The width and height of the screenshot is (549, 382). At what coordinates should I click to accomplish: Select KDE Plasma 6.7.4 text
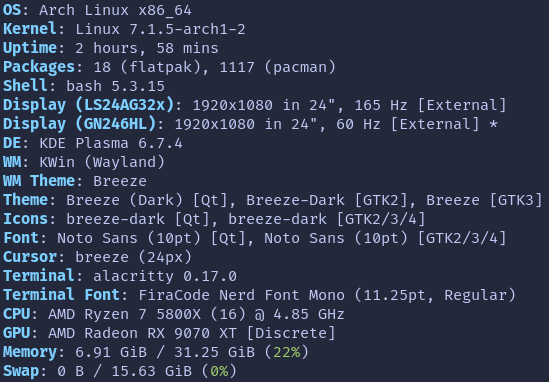pos(111,143)
